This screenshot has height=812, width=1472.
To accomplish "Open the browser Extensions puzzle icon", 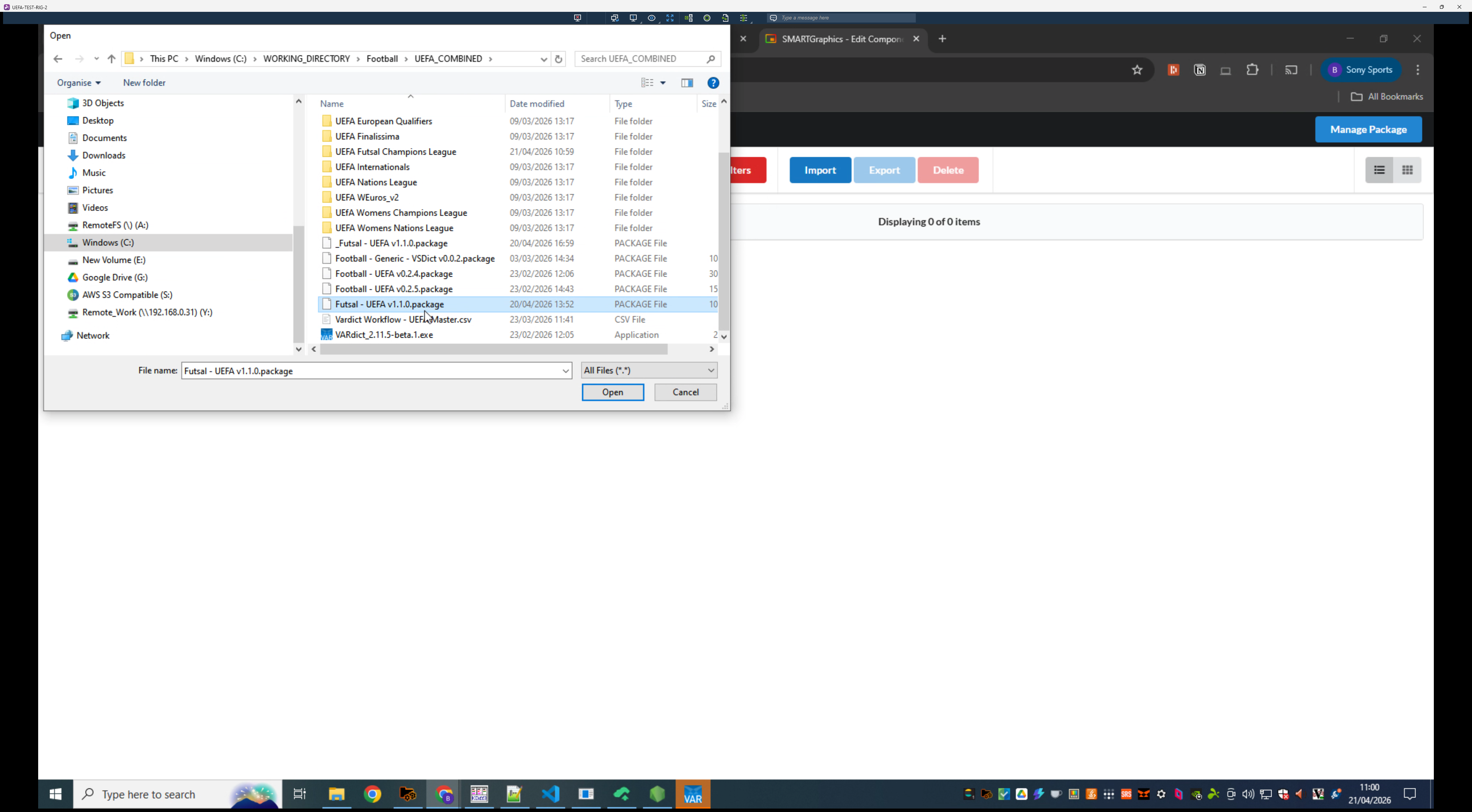I will click(1252, 70).
